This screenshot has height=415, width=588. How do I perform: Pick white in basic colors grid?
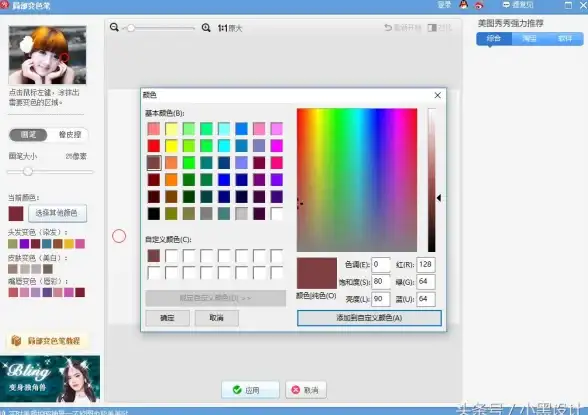coord(277,214)
